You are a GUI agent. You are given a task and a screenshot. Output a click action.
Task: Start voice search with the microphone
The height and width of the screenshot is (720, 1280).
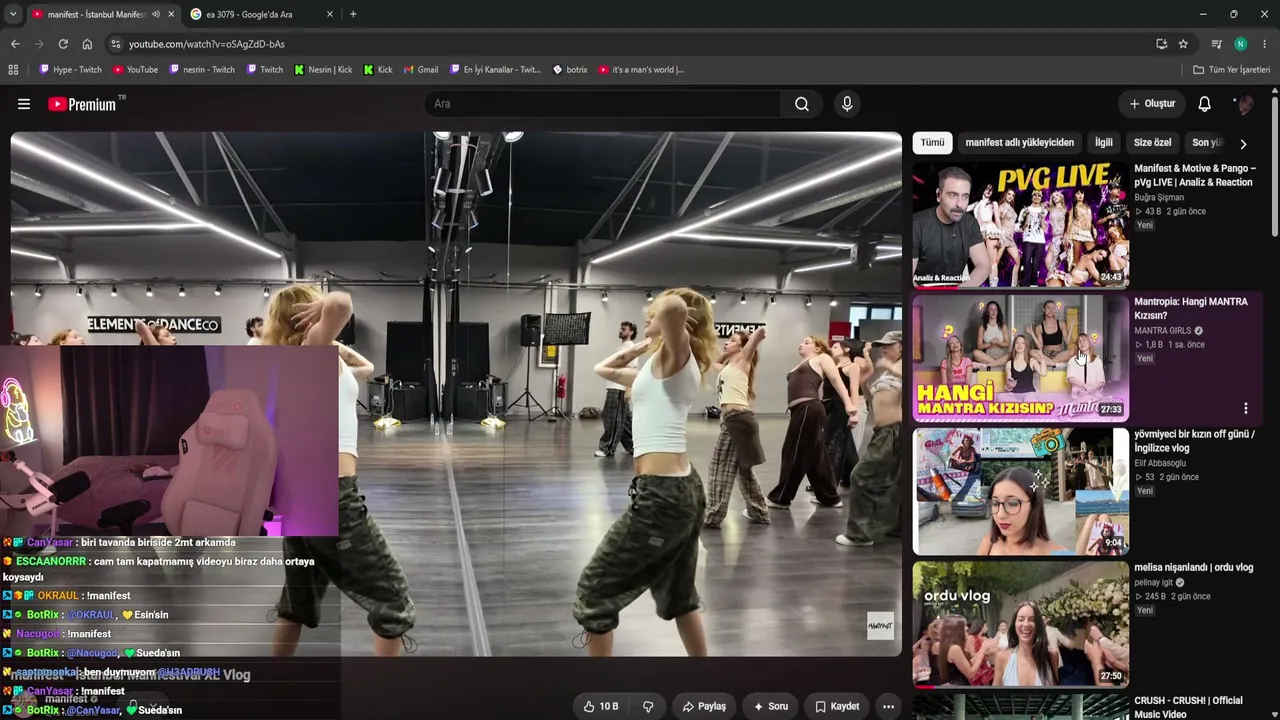[x=847, y=104]
